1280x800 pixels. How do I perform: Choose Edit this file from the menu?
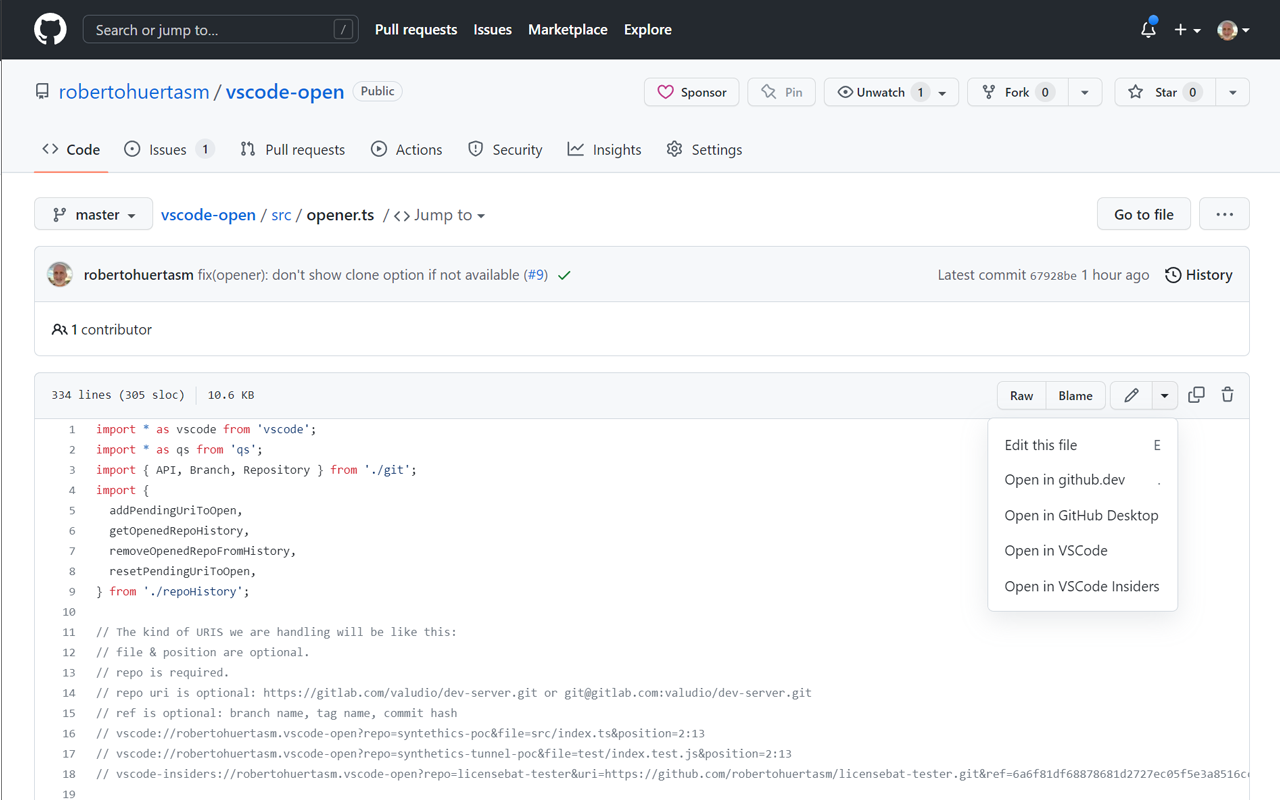coord(1083,445)
